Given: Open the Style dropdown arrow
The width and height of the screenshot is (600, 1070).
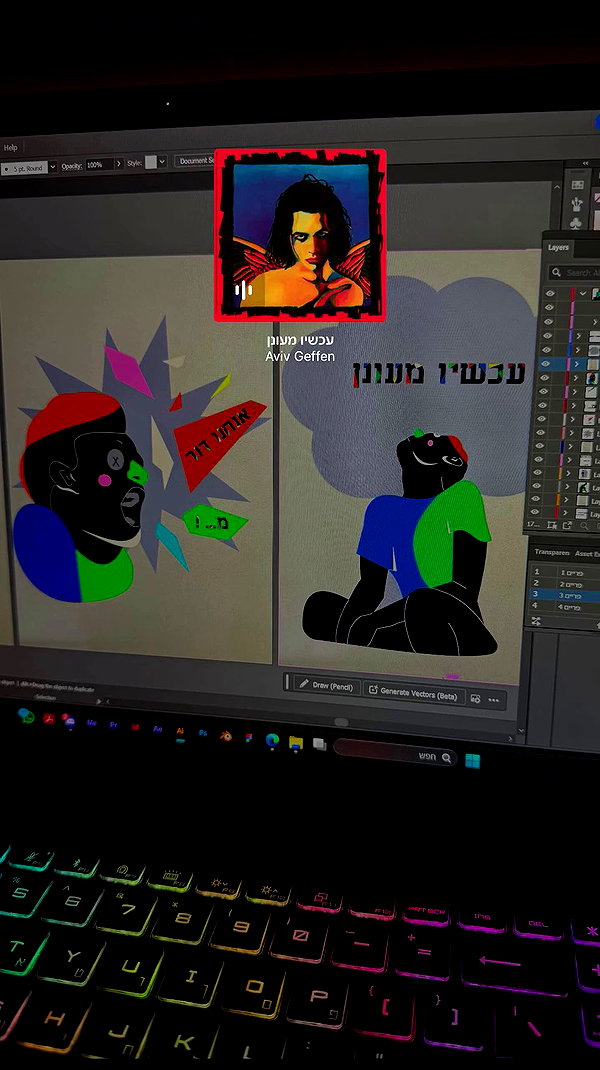Looking at the screenshot, I should pos(162,162).
